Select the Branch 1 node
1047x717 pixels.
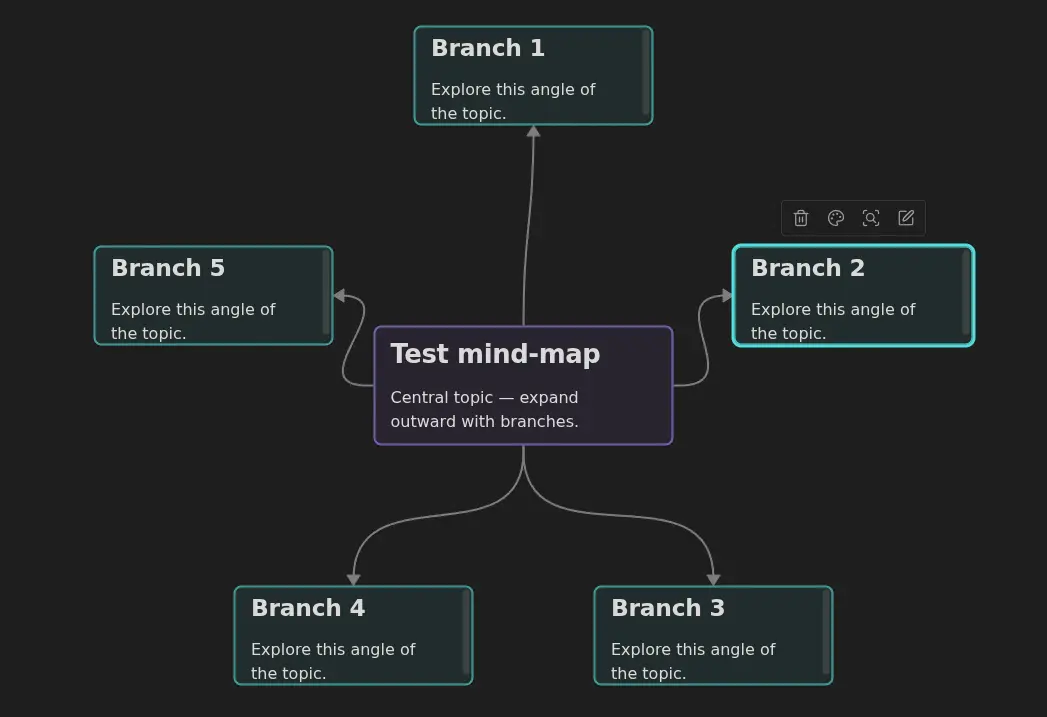pos(533,75)
